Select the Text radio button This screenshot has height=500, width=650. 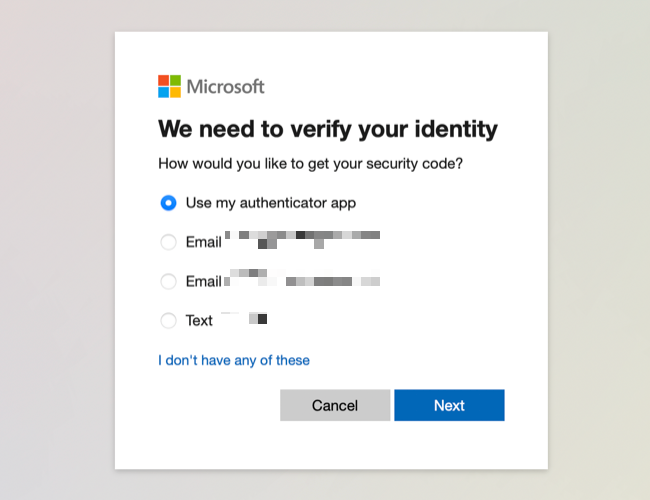[168, 321]
